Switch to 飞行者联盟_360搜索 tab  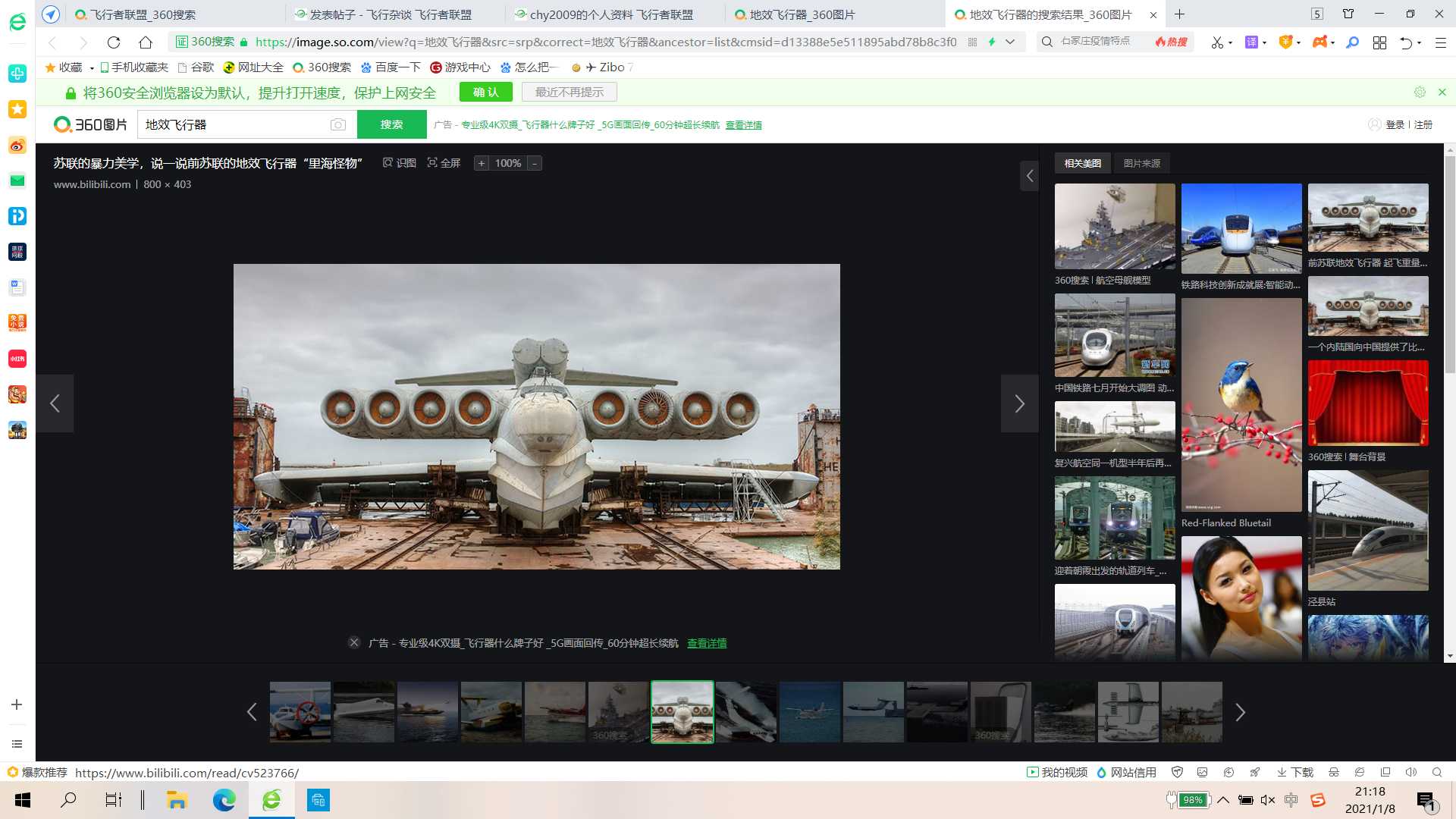click(x=174, y=14)
